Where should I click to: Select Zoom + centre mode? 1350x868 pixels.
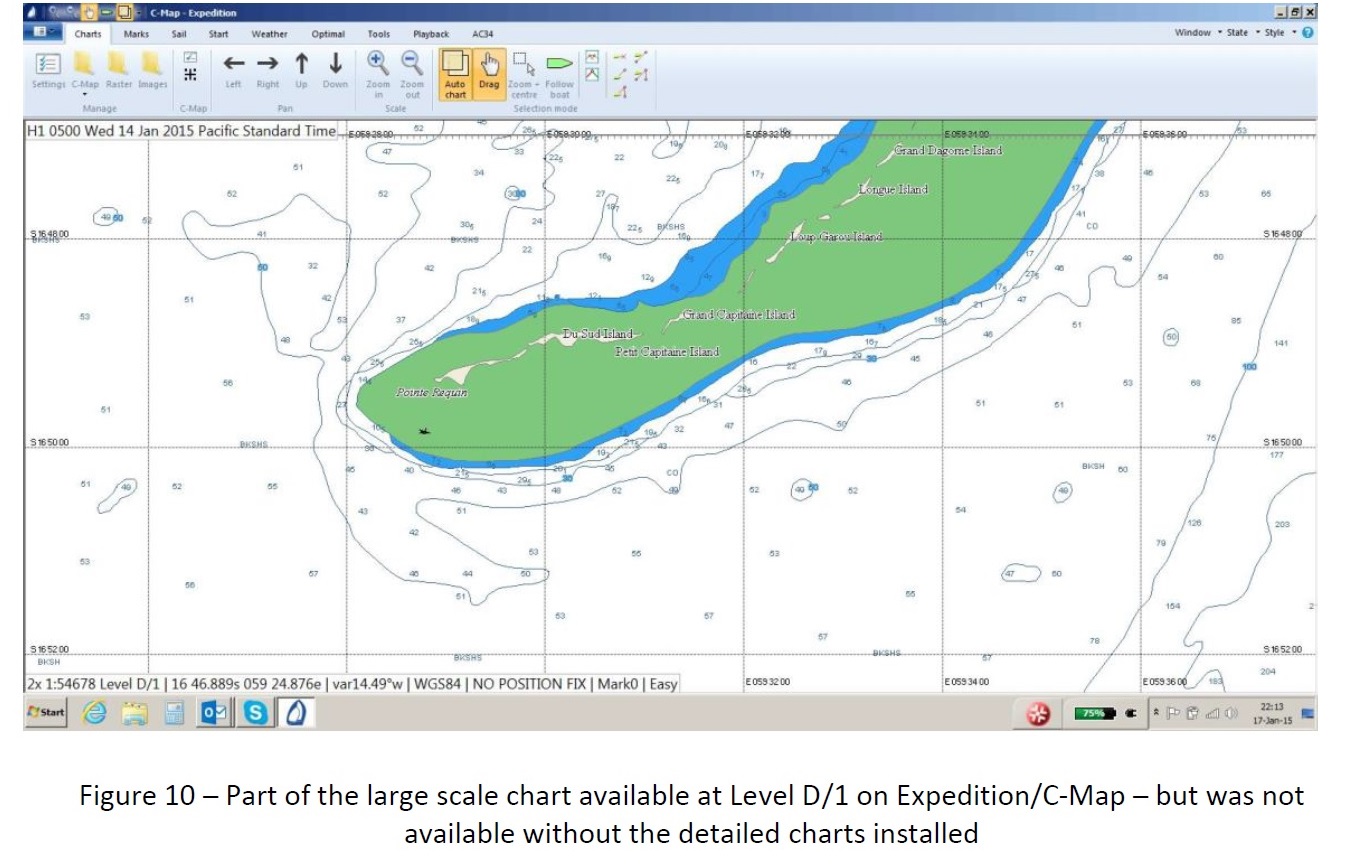(x=524, y=74)
